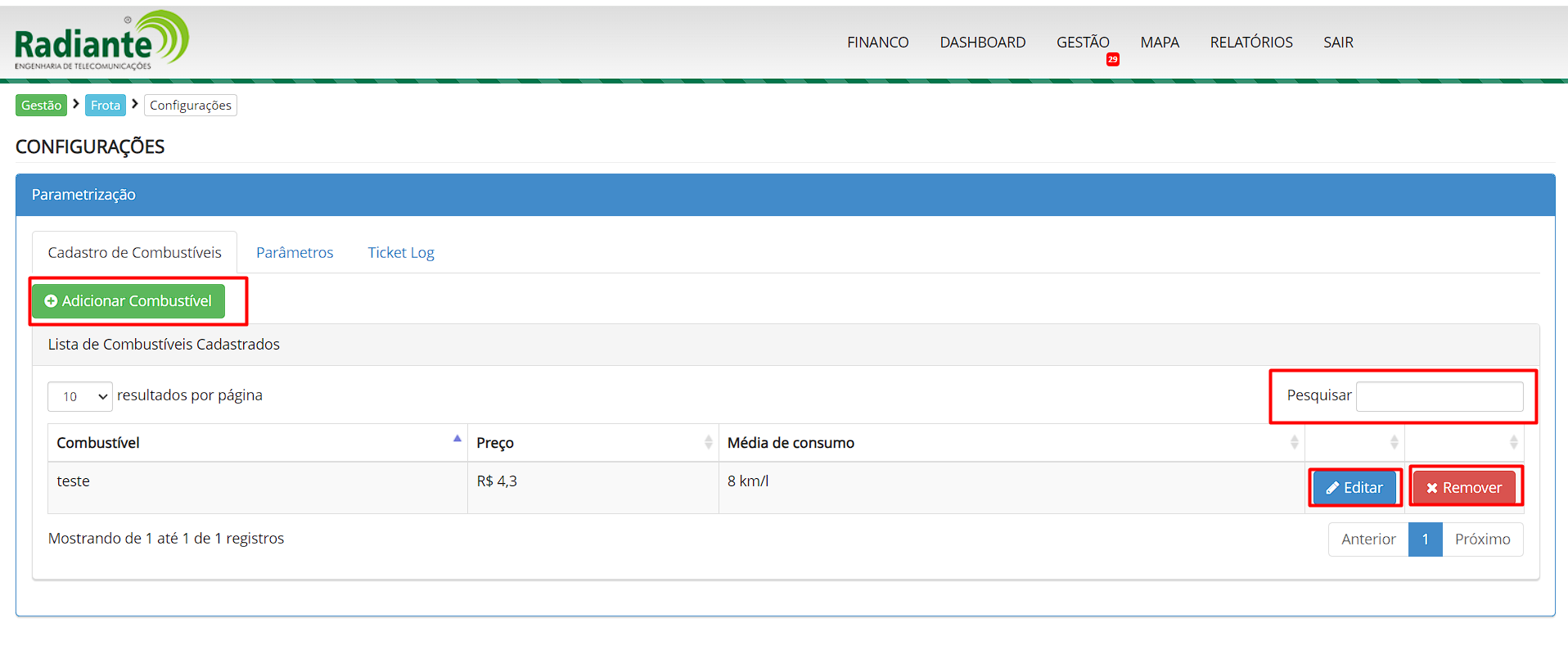
Task: Go to DASHBOARD in top navigation
Action: 982,43
